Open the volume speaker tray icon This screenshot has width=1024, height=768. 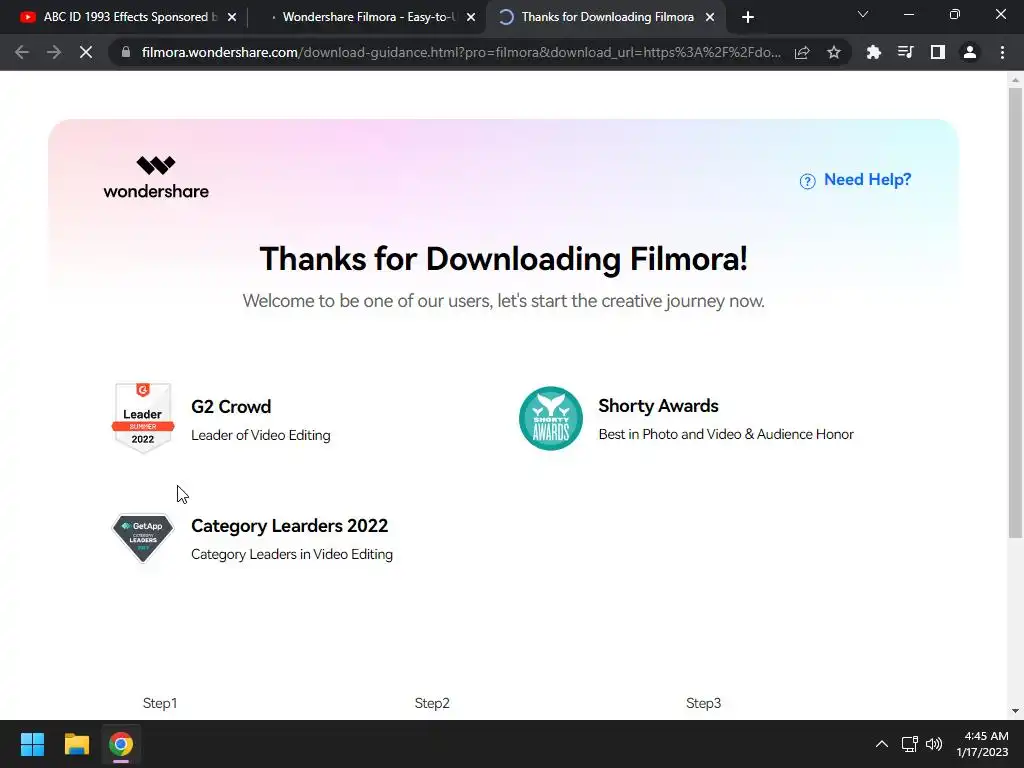(x=934, y=744)
